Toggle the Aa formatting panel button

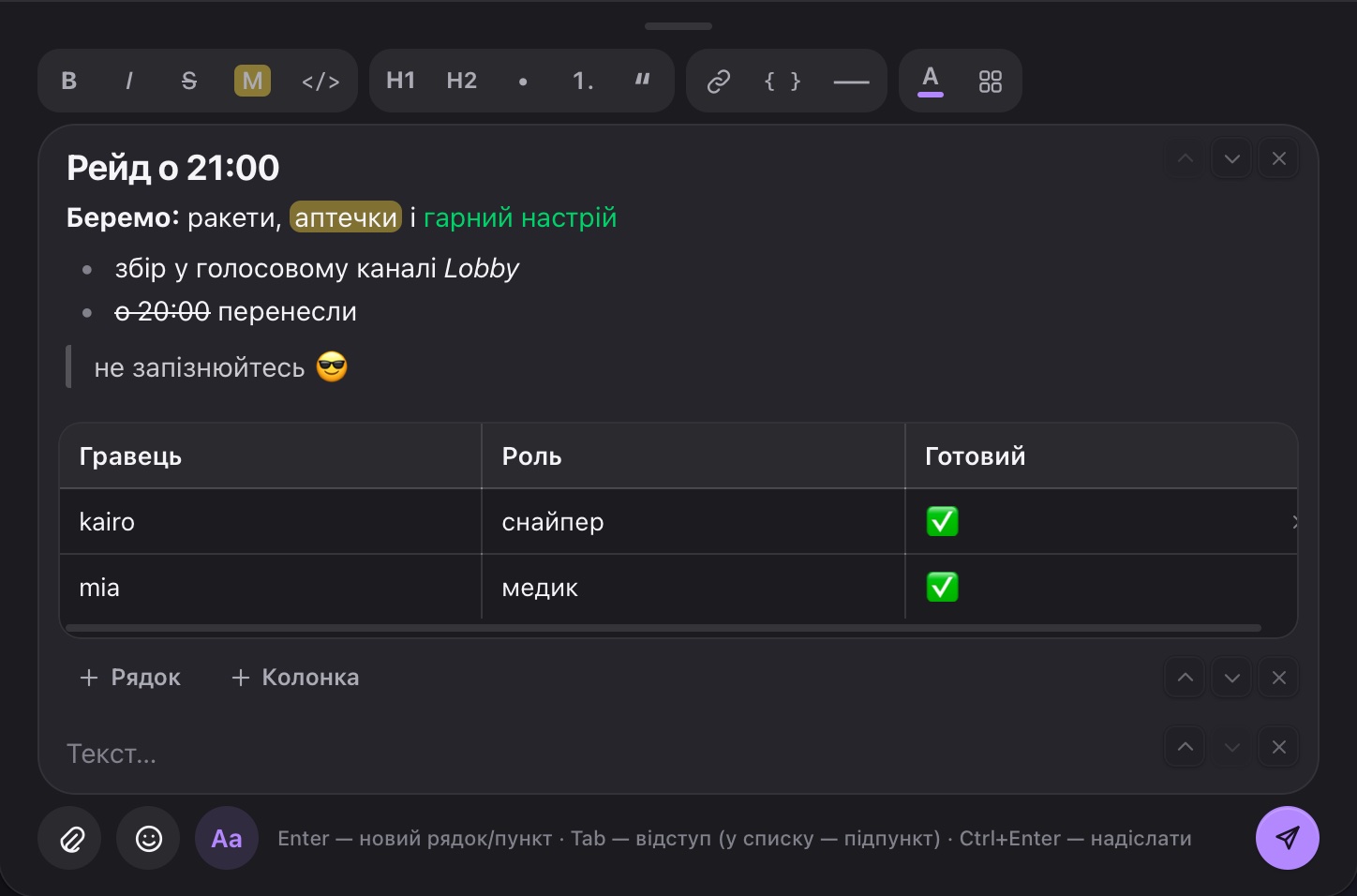(x=227, y=838)
